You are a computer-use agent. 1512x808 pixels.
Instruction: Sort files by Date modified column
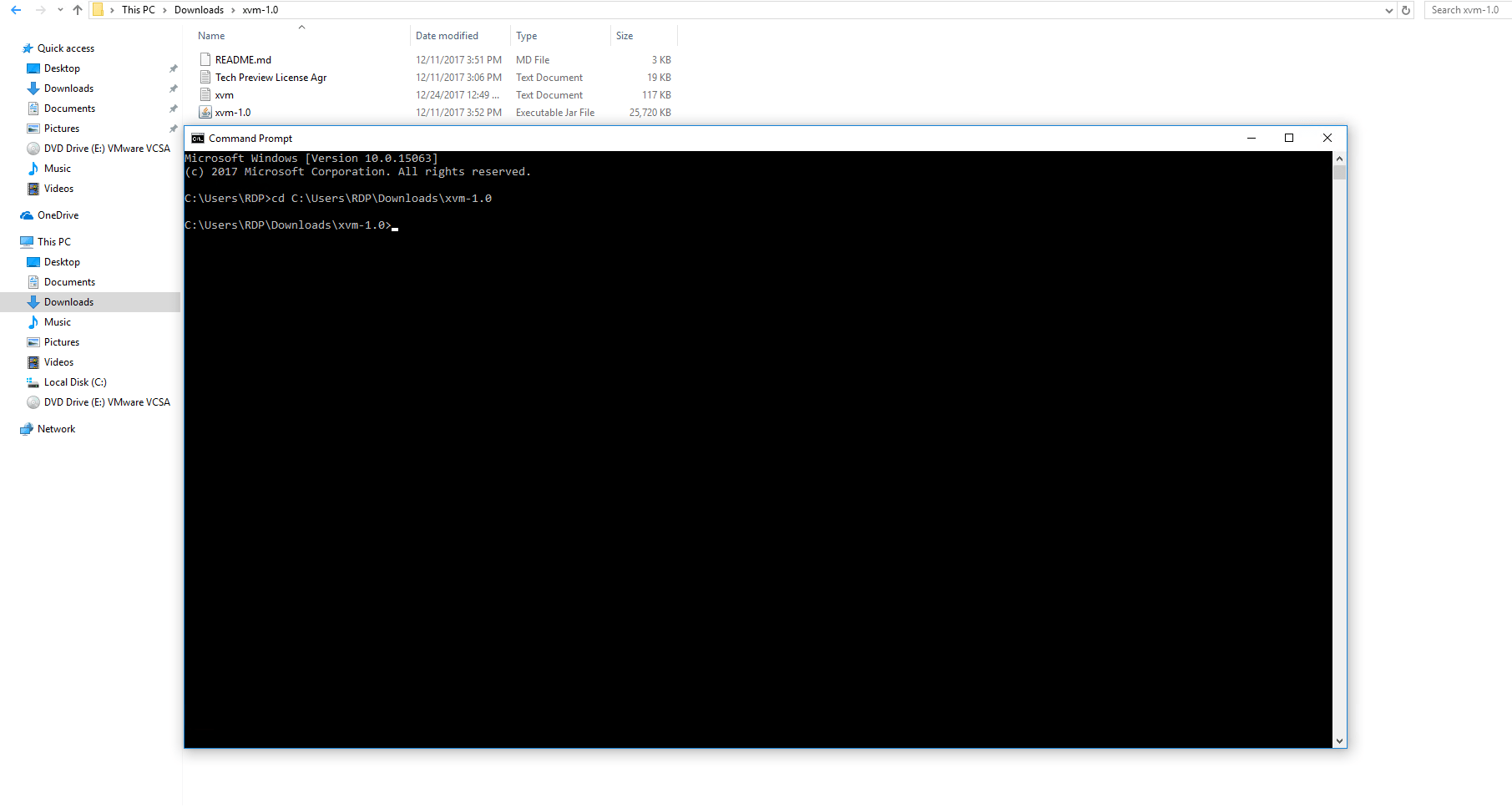click(x=447, y=36)
